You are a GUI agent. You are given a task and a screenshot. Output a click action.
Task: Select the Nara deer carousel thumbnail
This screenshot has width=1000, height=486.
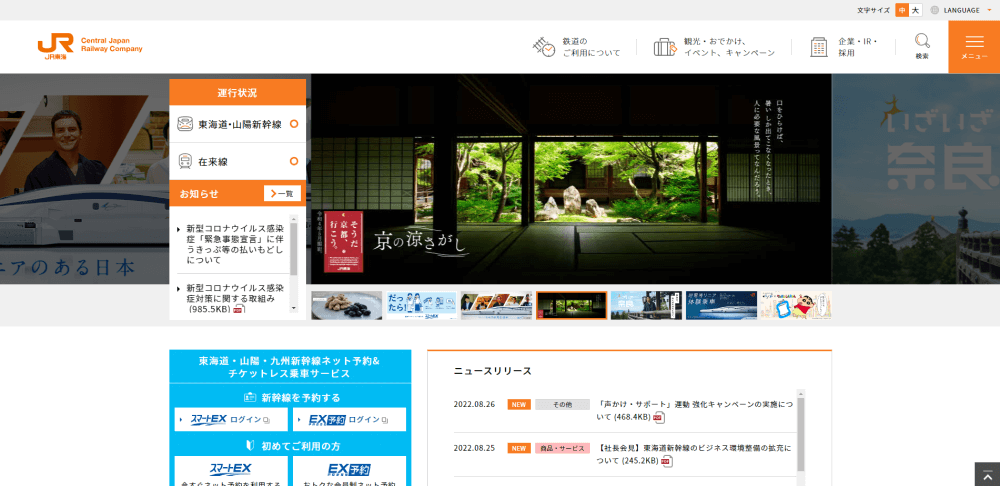click(x=646, y=306)
